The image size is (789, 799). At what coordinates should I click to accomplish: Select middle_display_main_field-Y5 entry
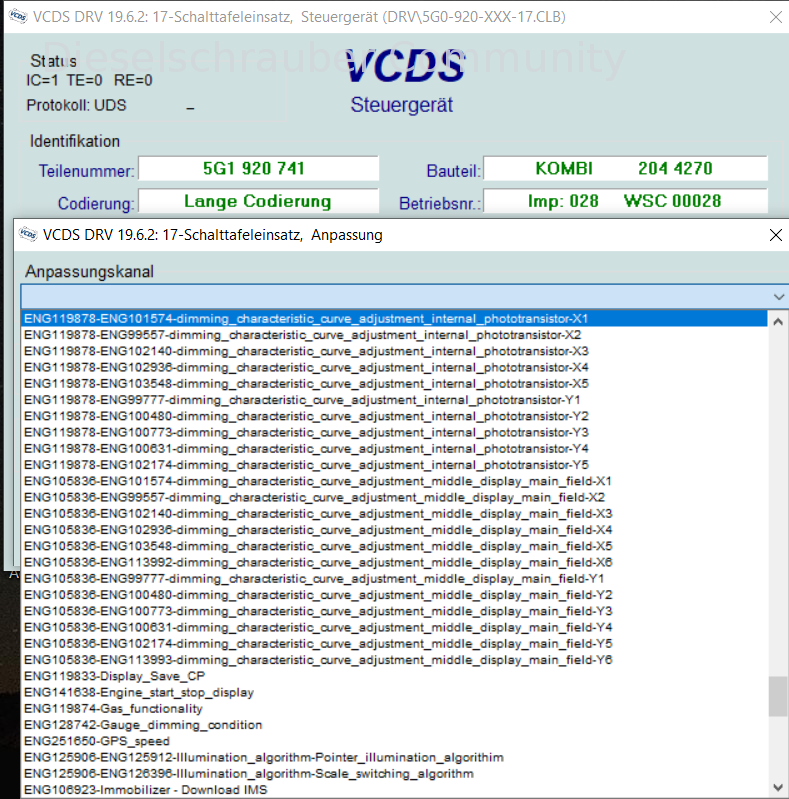(x=394, y=644)
